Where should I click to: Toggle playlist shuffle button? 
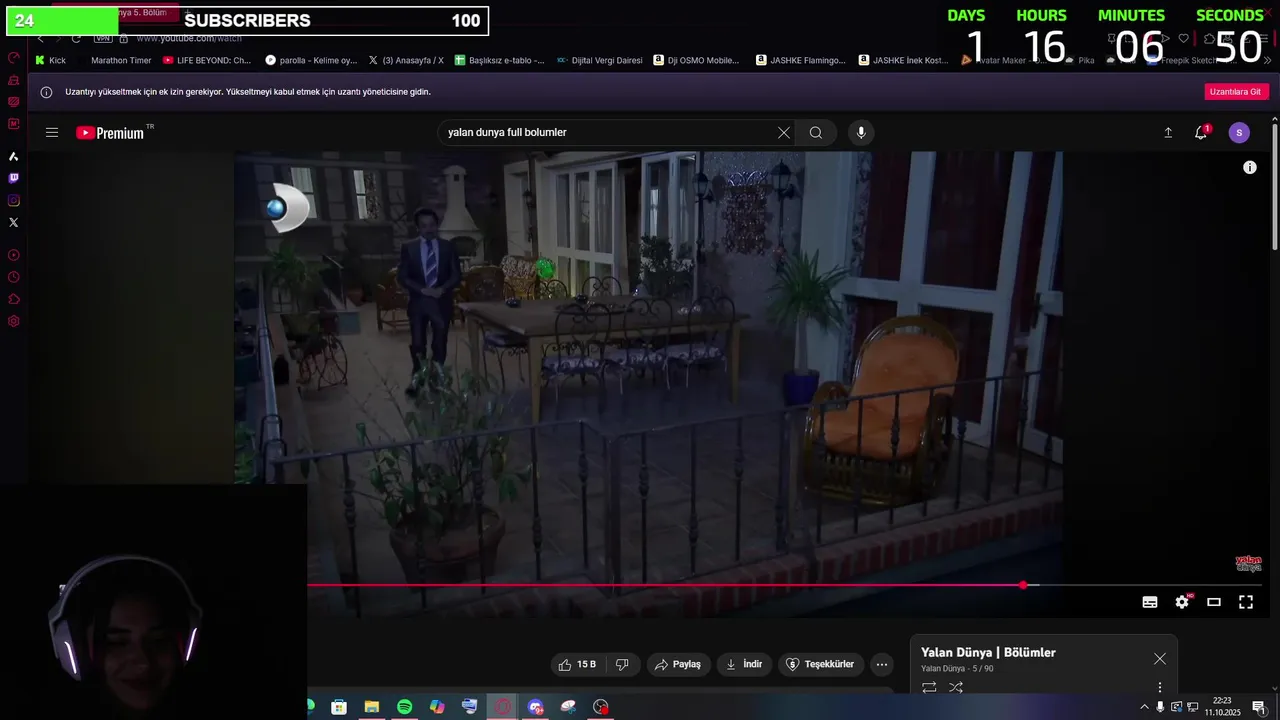[x=956, y=687]
